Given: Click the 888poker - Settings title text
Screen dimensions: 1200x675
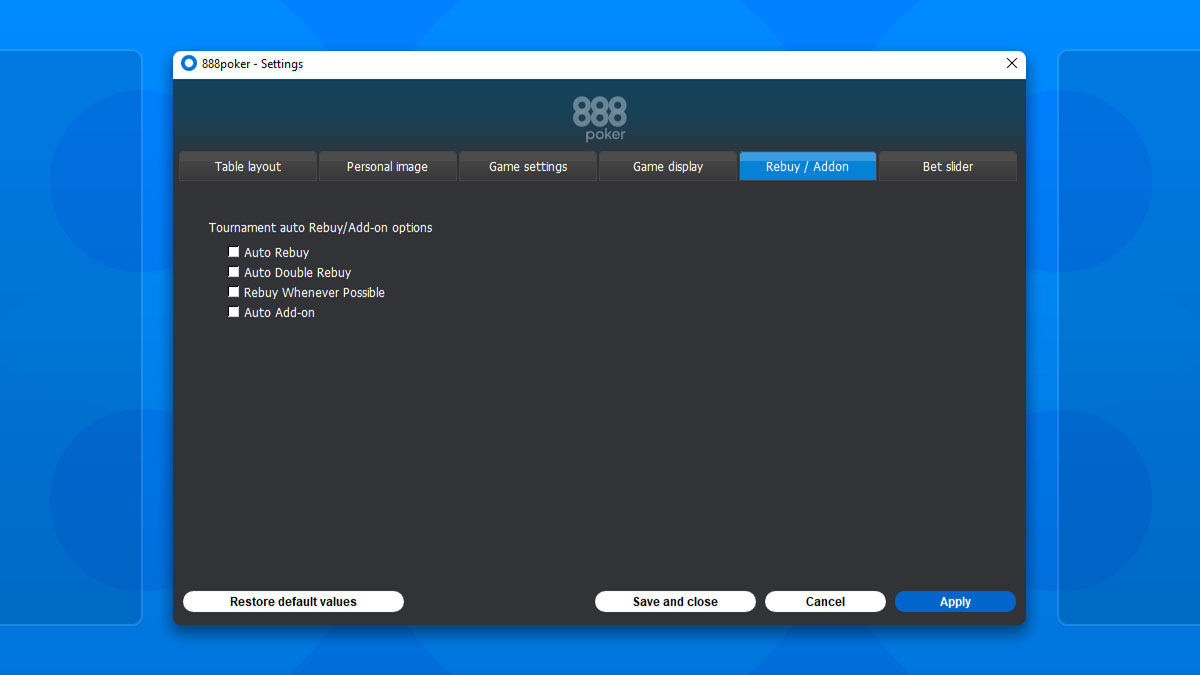Looking at the screenshot, I should pos(252,63).
